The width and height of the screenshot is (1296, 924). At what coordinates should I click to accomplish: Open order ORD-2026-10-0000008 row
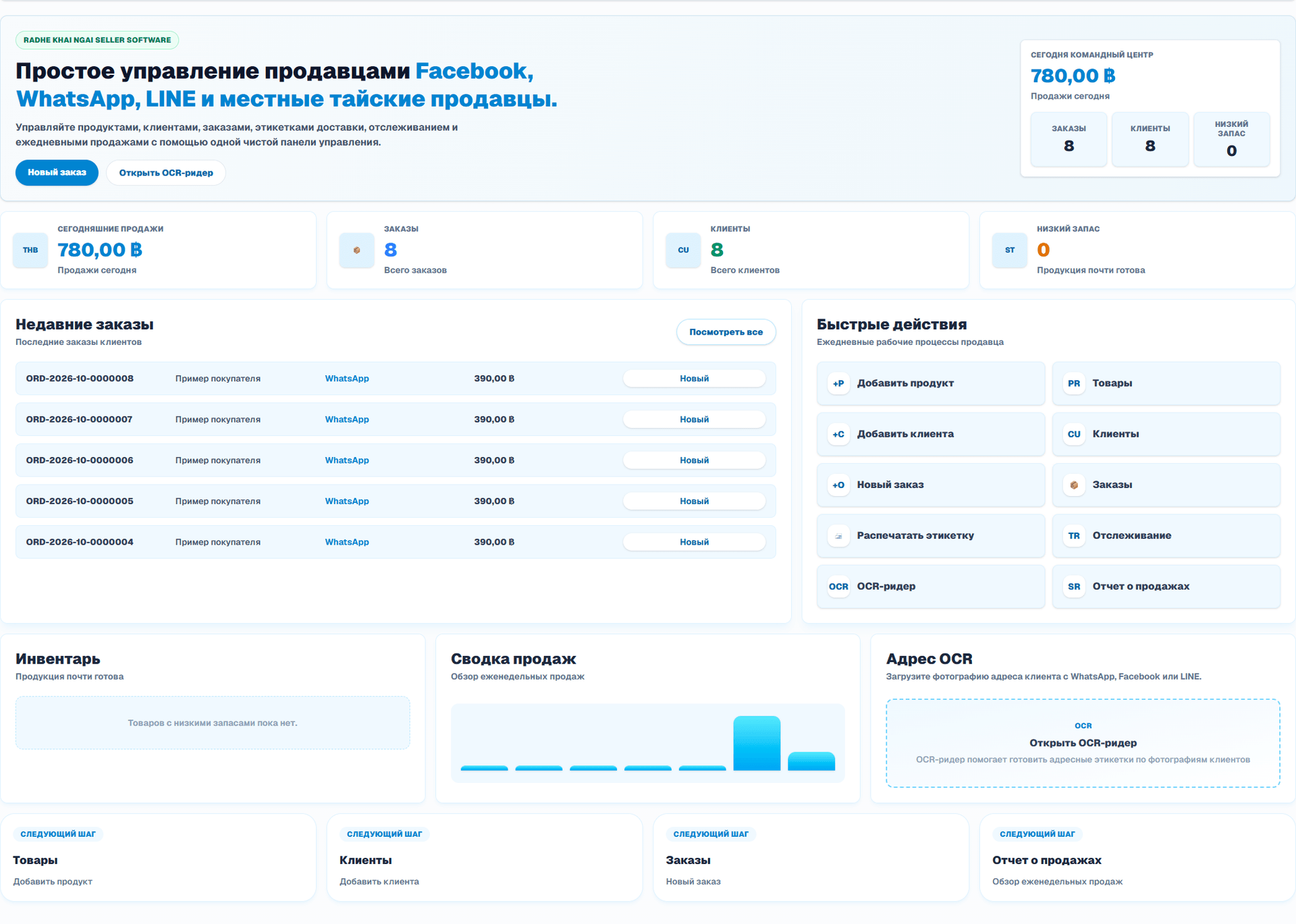396,379
